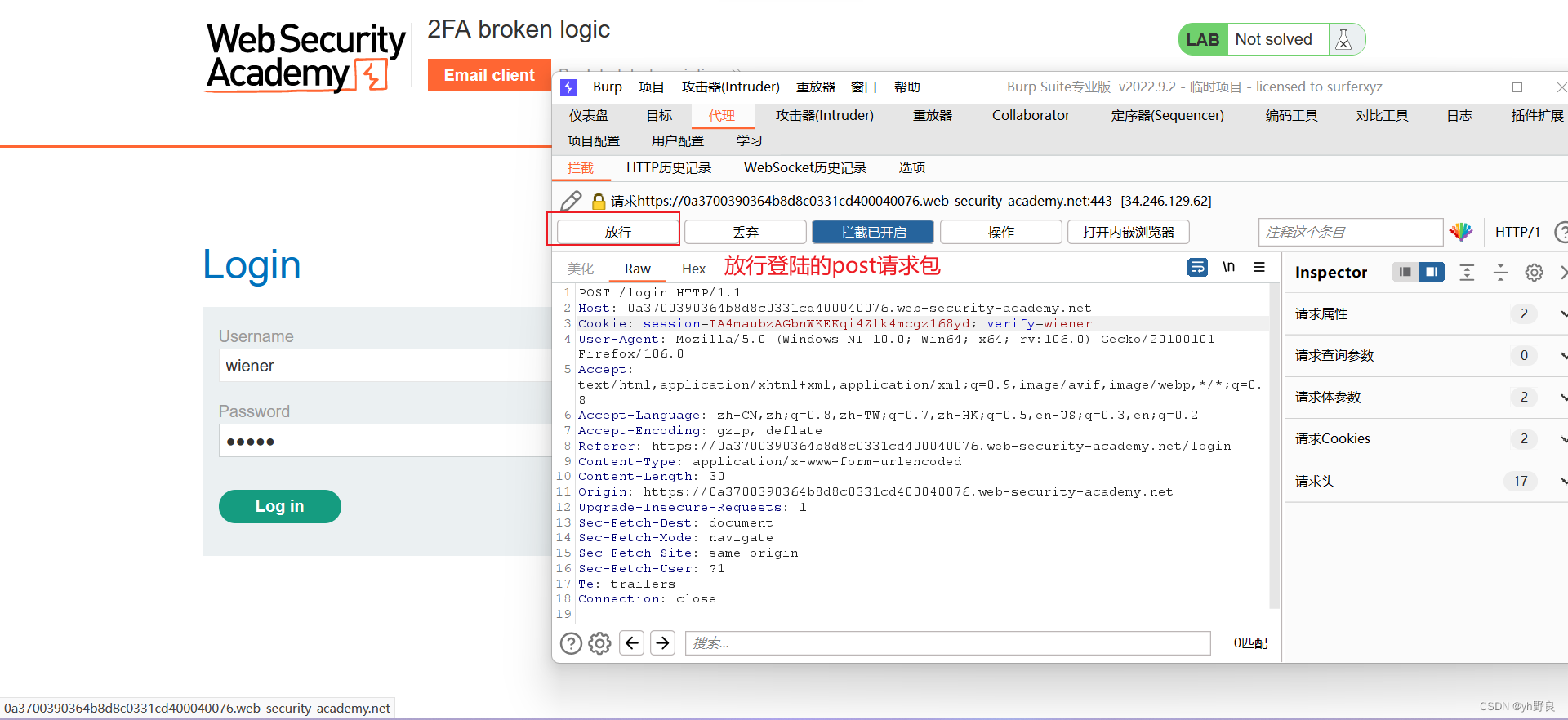The height and width of the screenshot is (720, 1568).
Task: Select the 代理 tab
Action: (x=721, y=116)
